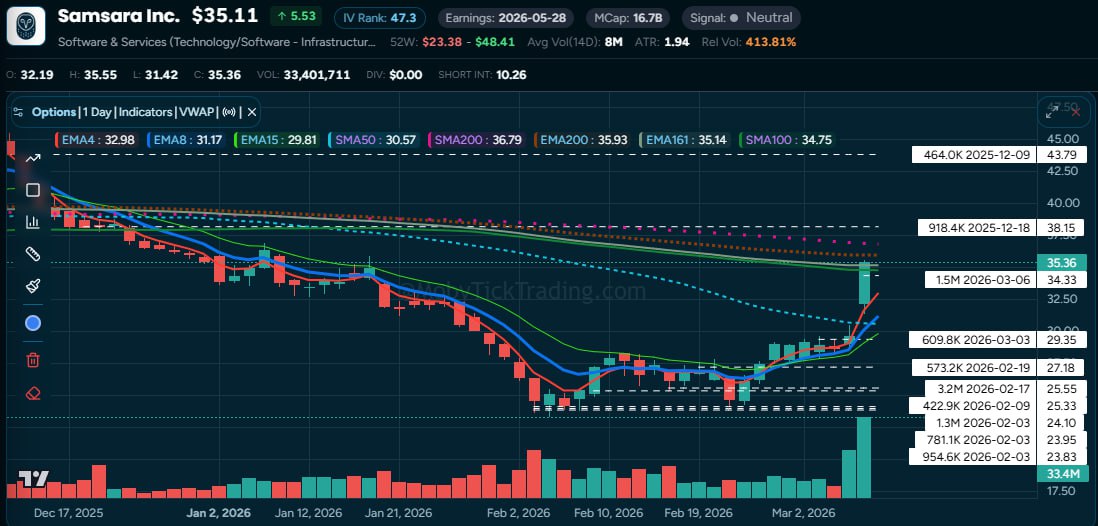Open the chart settings sliders menu
The height and width of the screenshot is (526, 1098).
click(x=18, y=112)
